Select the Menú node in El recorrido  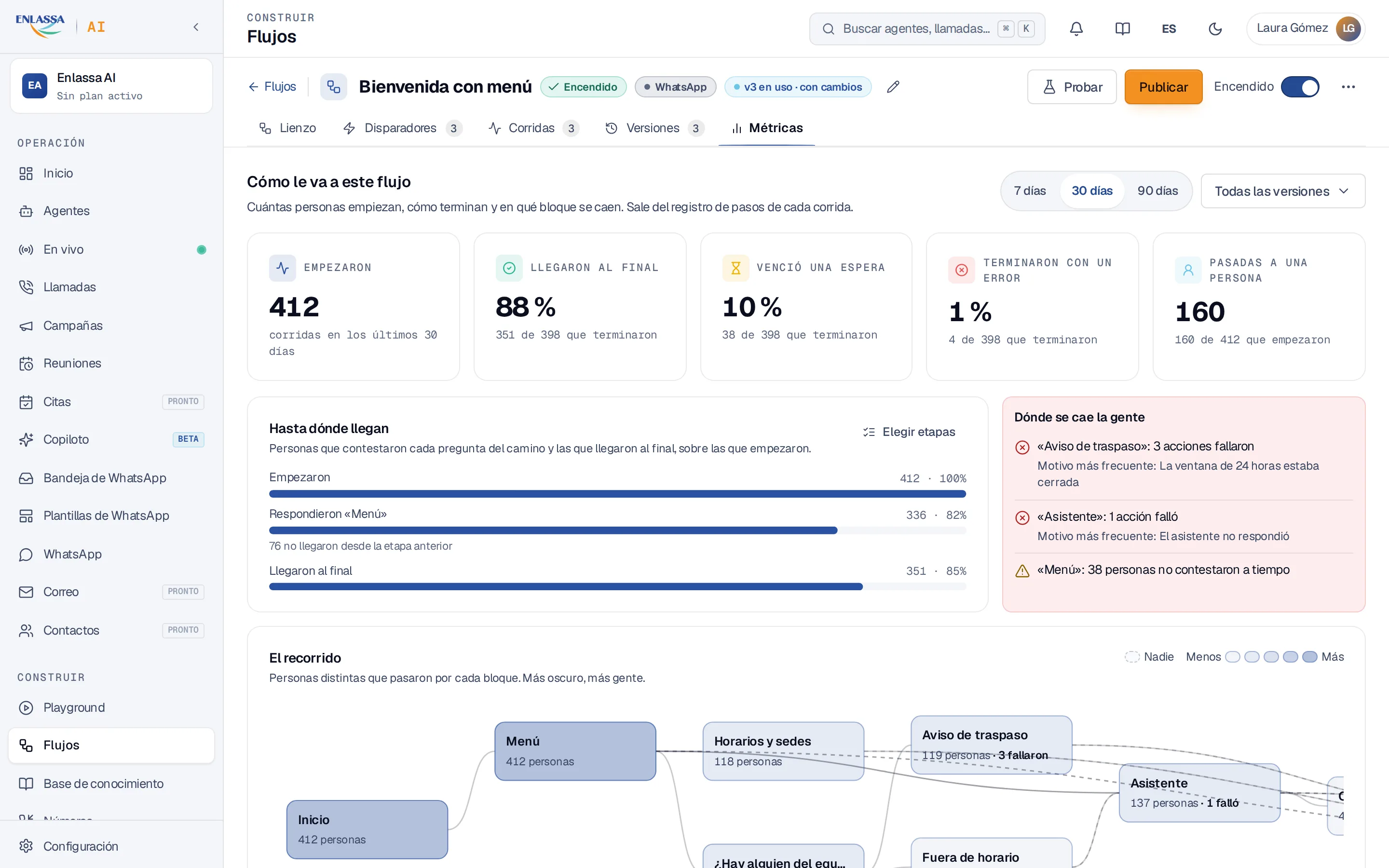point(575,751)
